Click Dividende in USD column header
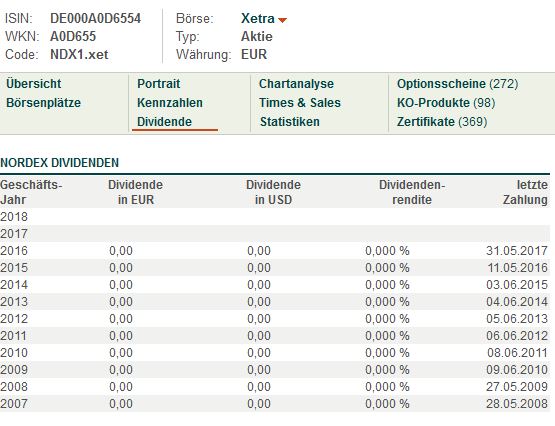This screenshot has width=555, height=426. [x=273, y=192]
